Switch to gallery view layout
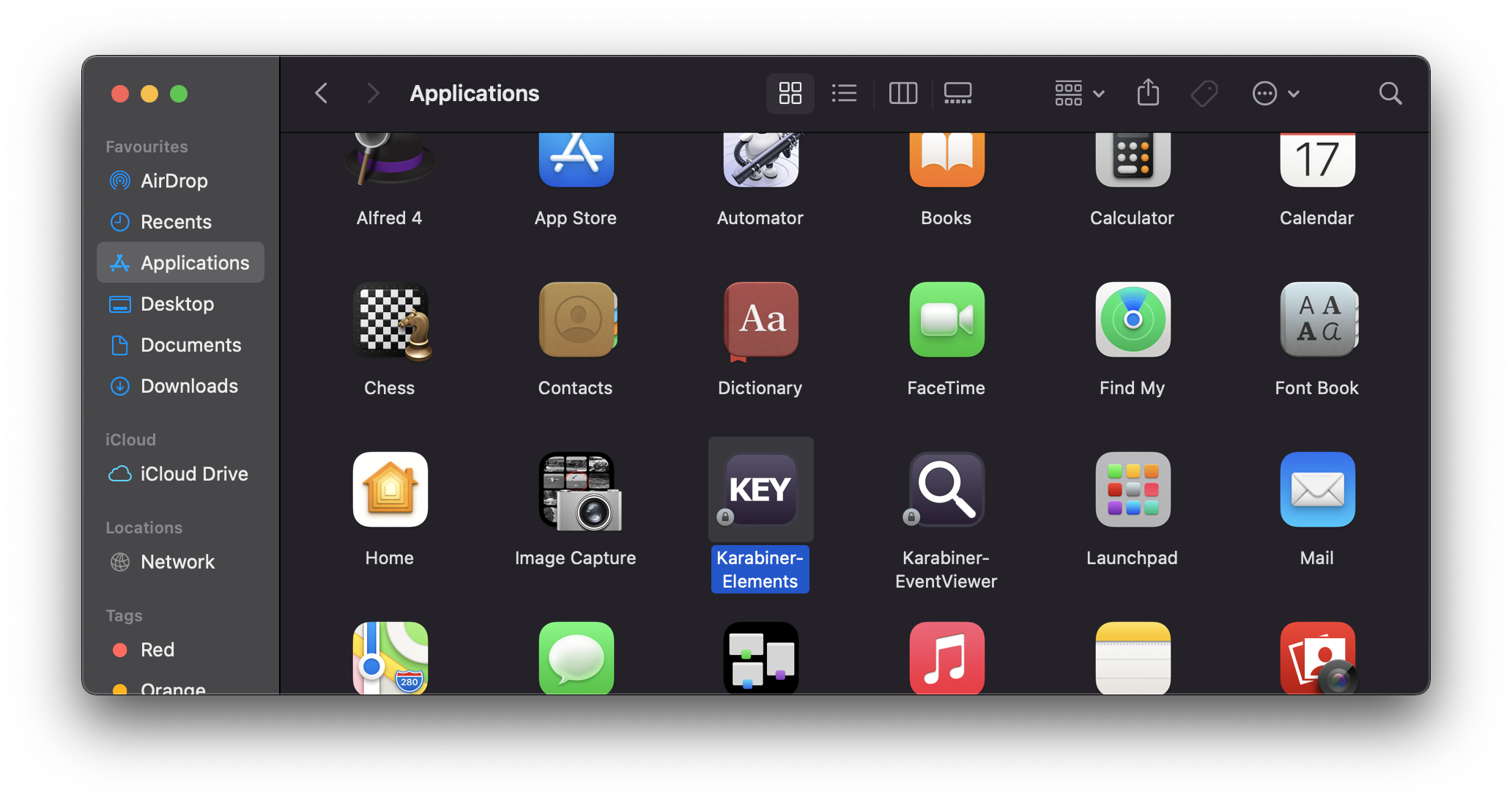 pos(957,93)
